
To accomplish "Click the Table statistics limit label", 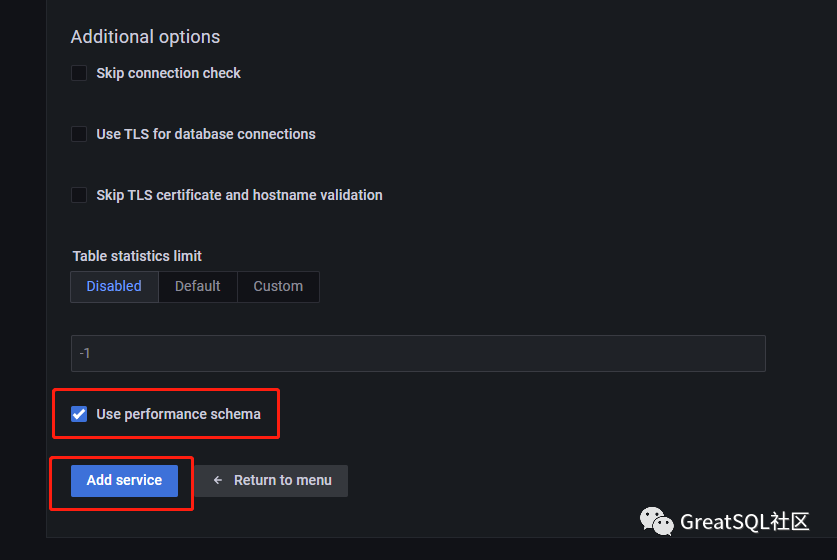I will (x=137, y=256).
